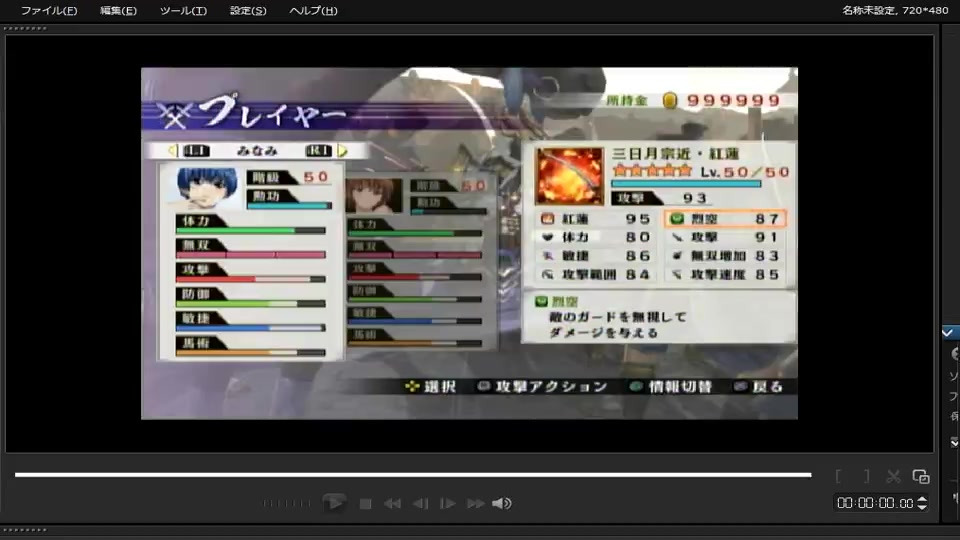Click the L1 left arrow in the preview
The image size is (960, 540).
(x=173, y=151)
